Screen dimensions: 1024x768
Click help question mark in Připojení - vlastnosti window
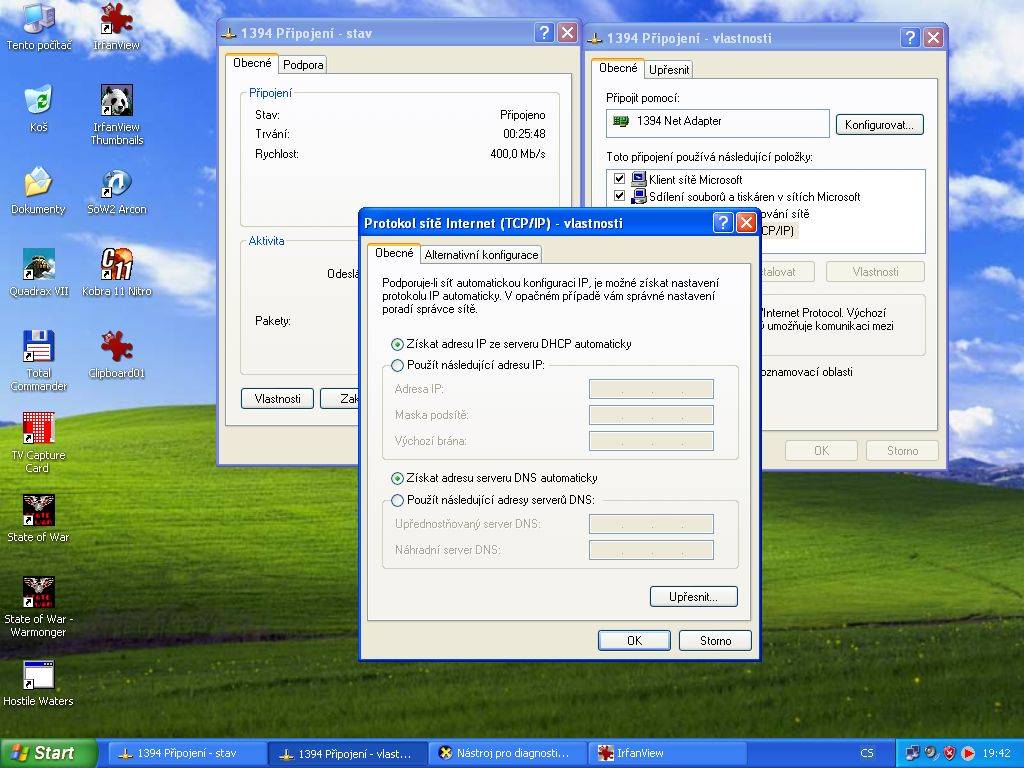click(x=910, y=38)
